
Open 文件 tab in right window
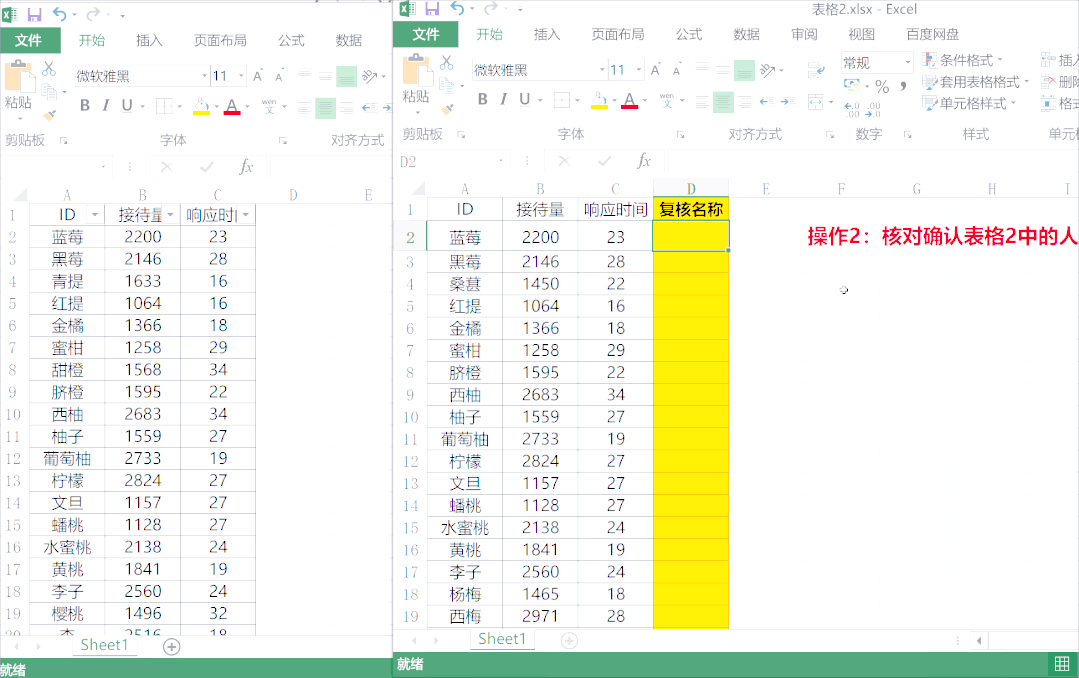pyautogui.click(x=426, y=34)
